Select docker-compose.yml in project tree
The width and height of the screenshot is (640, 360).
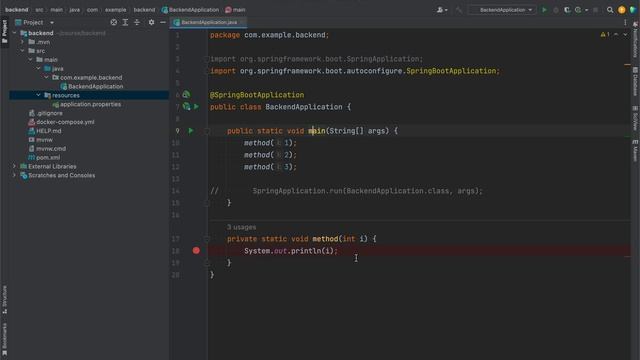(61, 122)
